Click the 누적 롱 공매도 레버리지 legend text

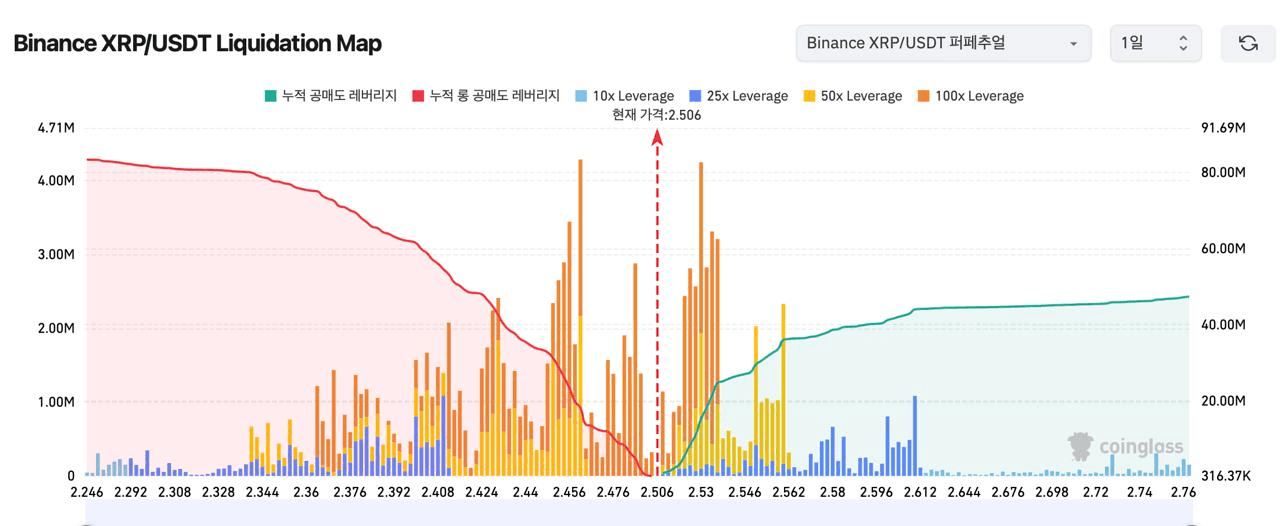pyautogui.click(x=494, y=96)
